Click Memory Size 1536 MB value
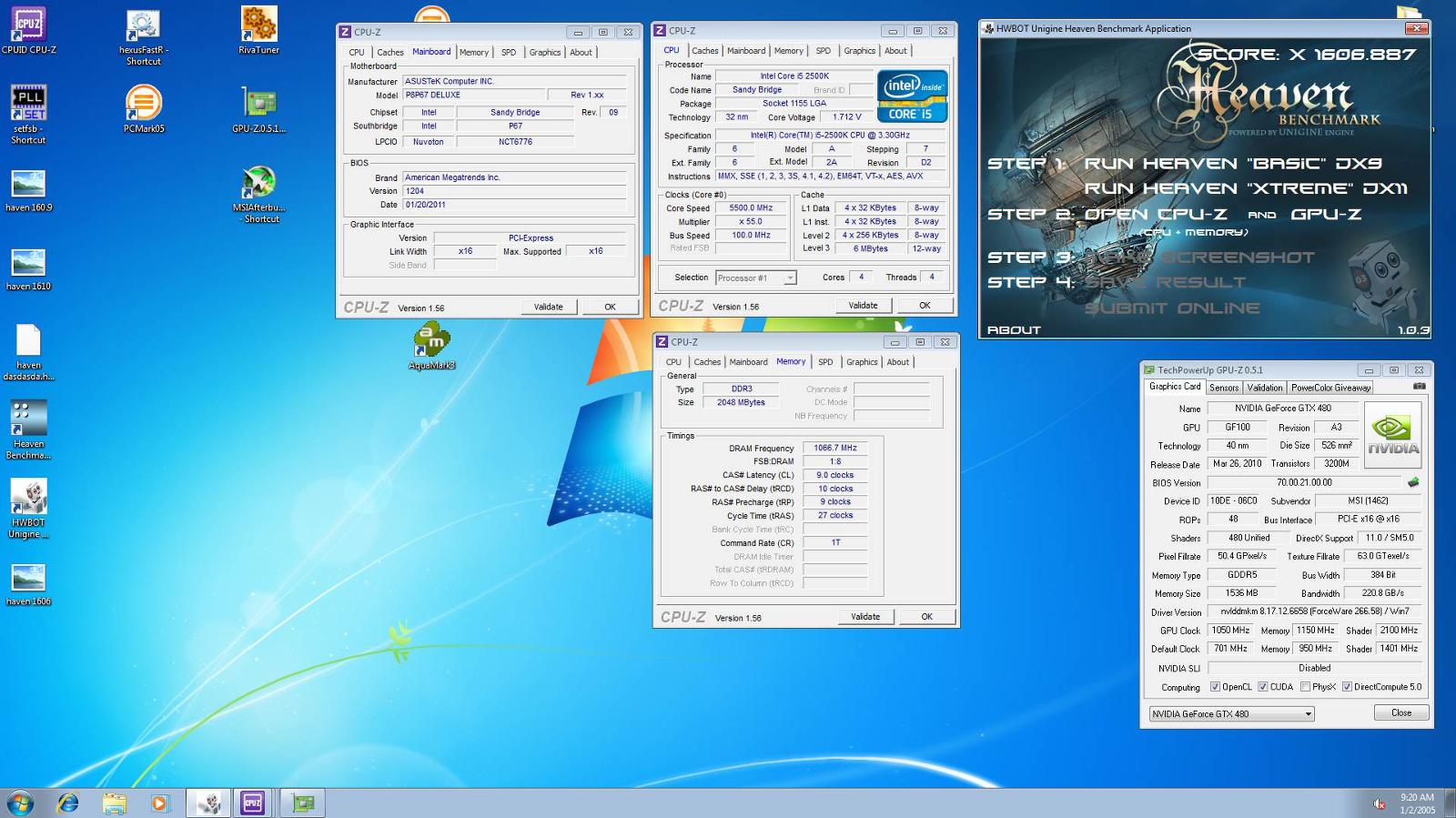 [1241, 593]
